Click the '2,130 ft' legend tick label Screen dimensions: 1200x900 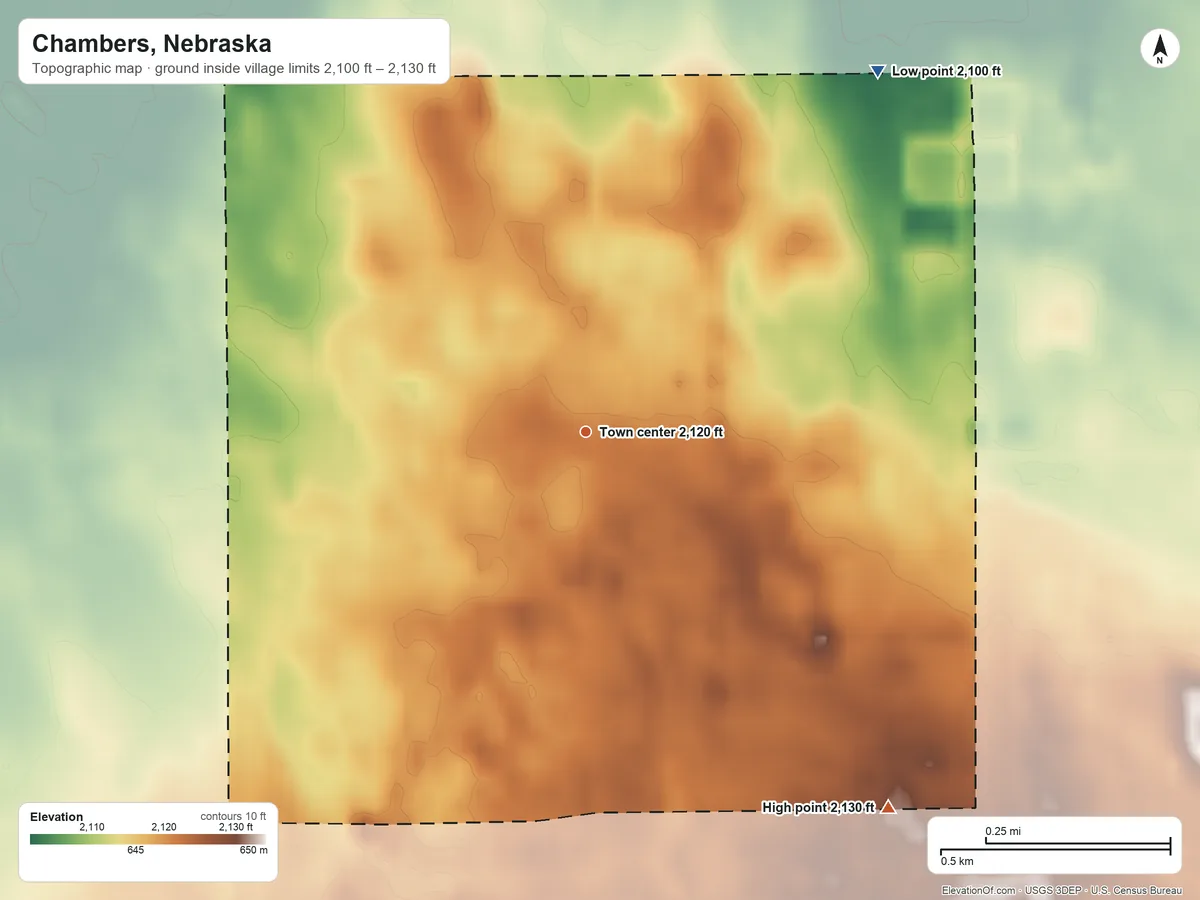click(236, 827)
